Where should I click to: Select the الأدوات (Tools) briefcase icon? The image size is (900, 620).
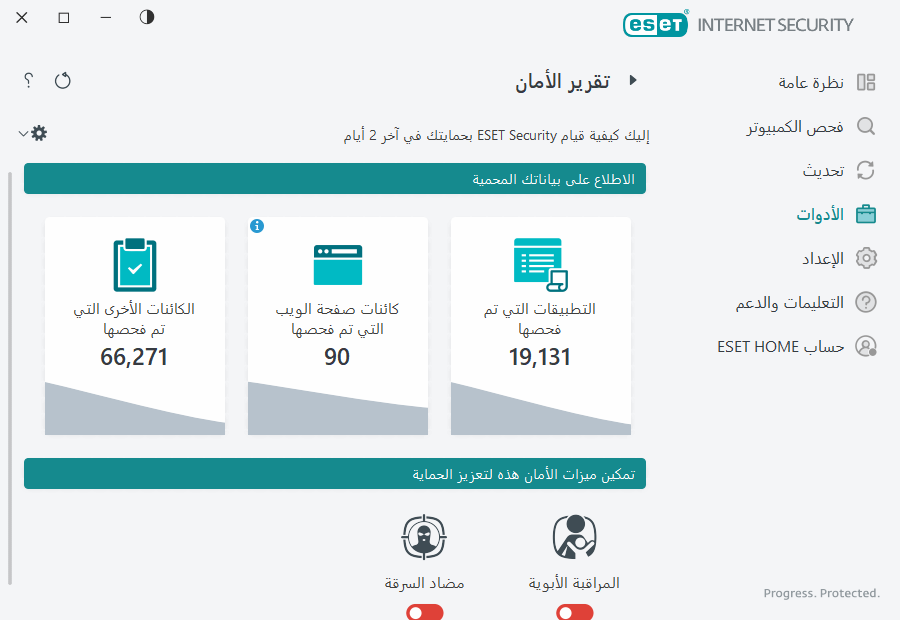pyautogui.click(x=865, y=213)
